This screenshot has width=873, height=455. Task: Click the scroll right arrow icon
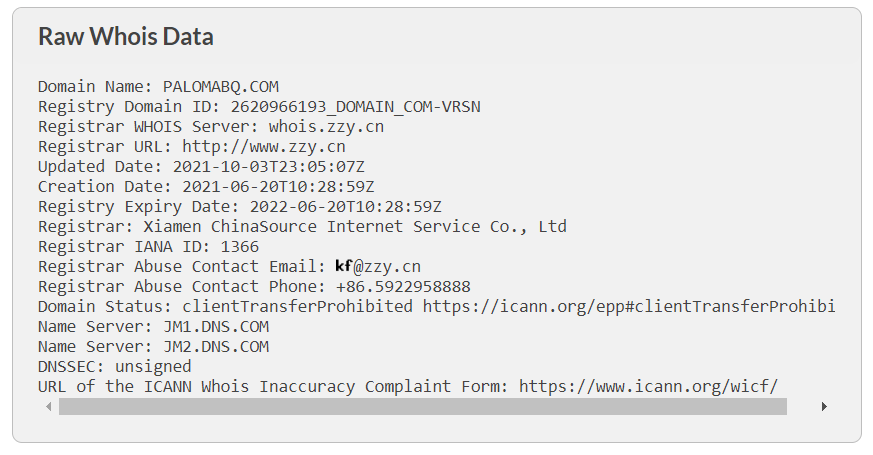click(x=824, y=407)
